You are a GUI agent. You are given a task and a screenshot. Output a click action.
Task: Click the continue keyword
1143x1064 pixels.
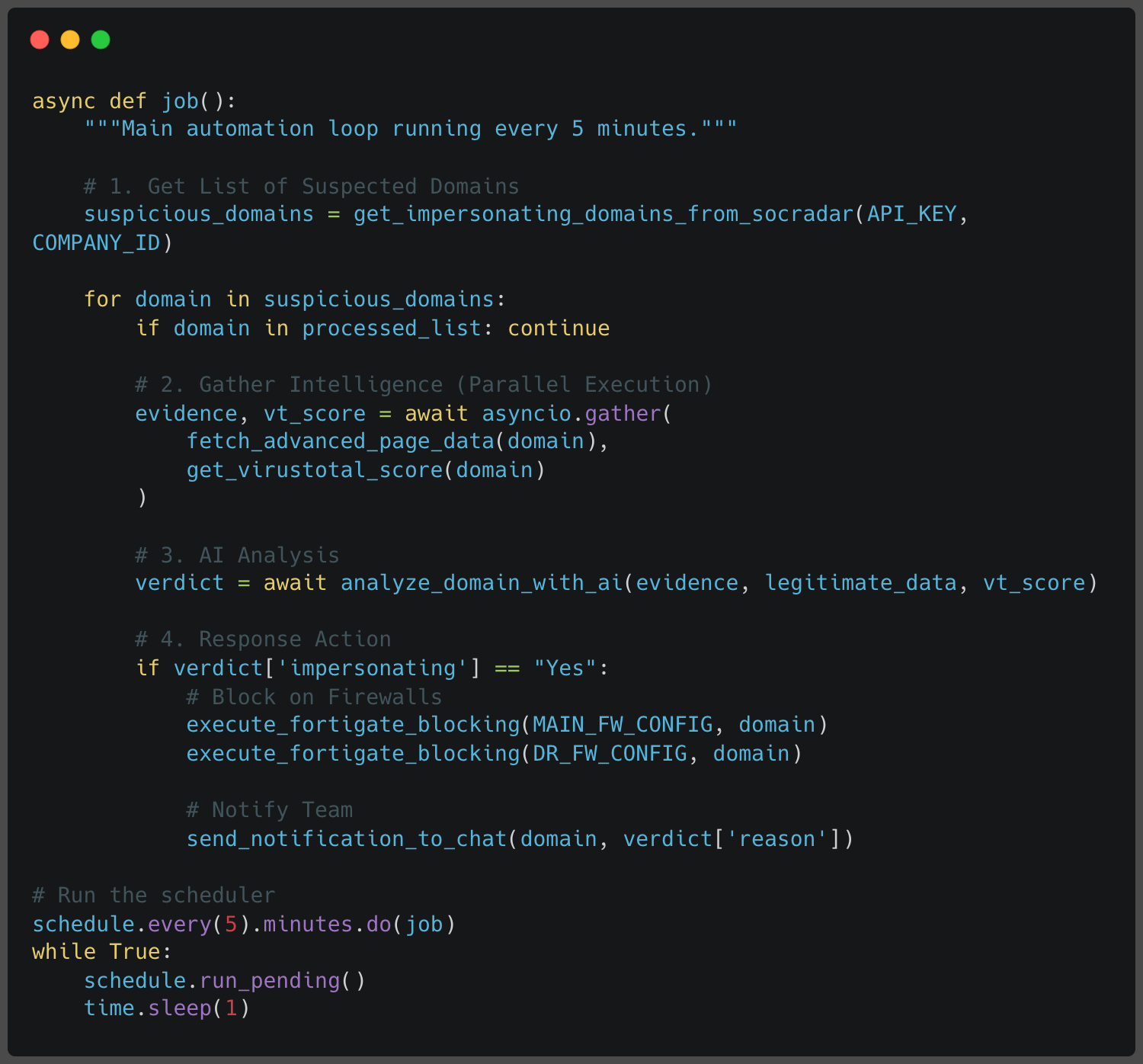559,328
